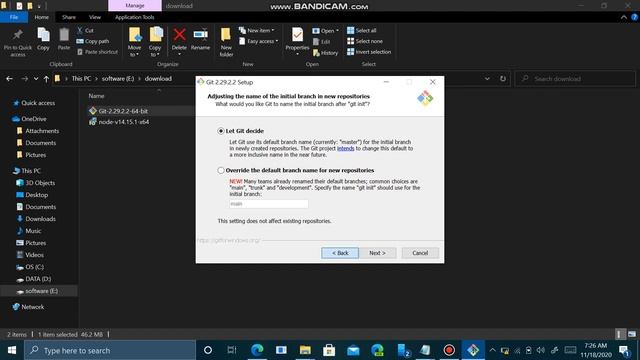Select the 'Let Git decide' radio button
The image size is (640, 360).
221,131
